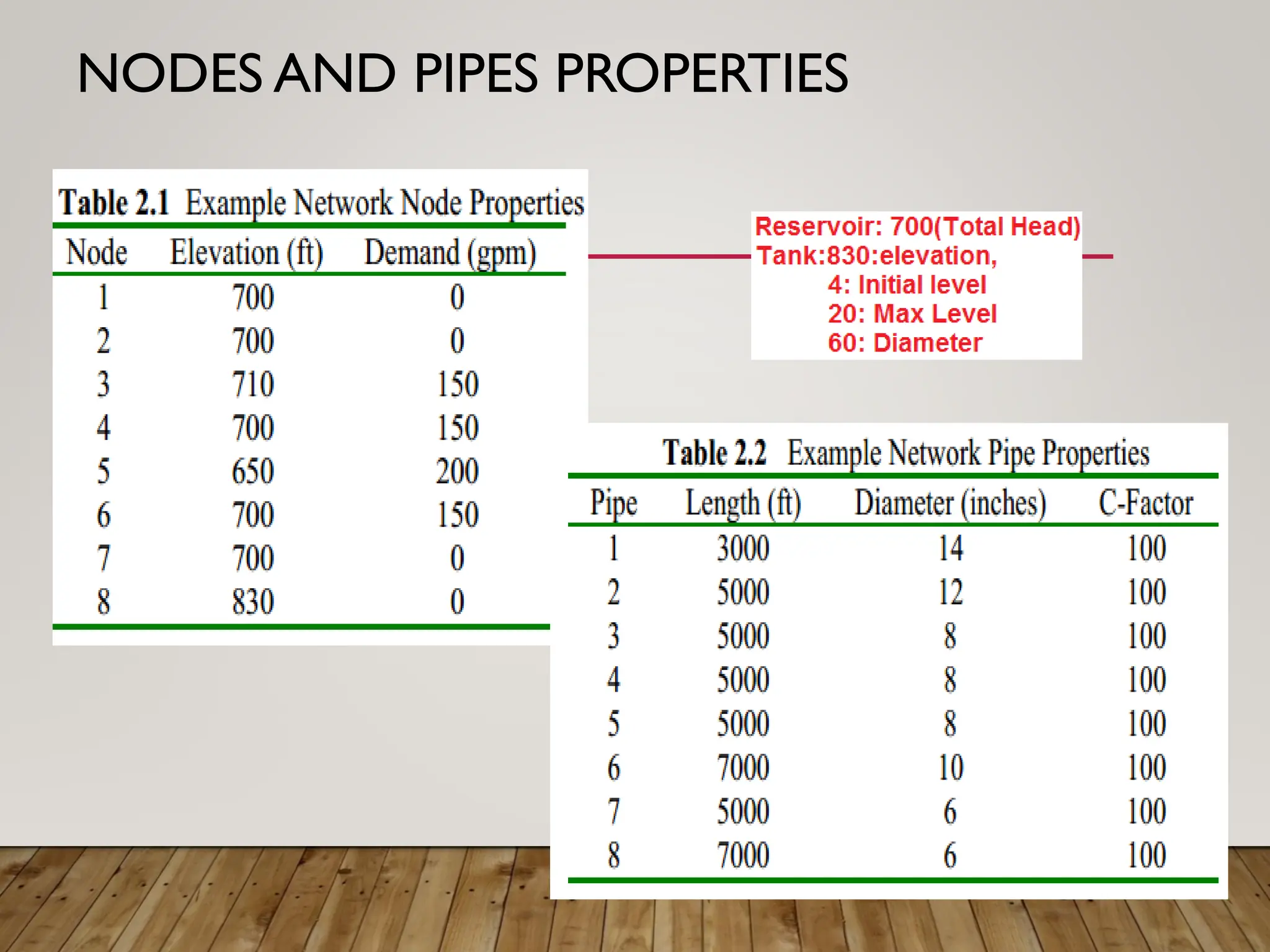Click the red '20: Max Level' line
Viewport: 1270px width, 952px height.
point(912,314)
